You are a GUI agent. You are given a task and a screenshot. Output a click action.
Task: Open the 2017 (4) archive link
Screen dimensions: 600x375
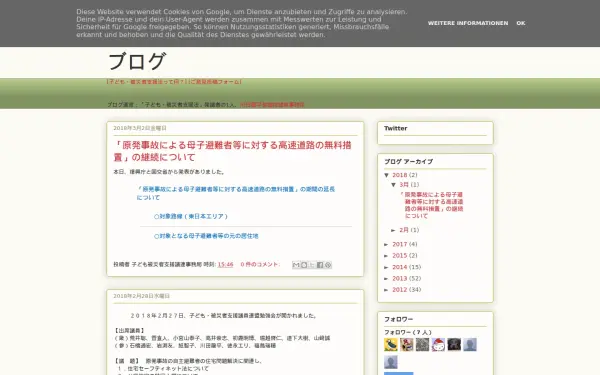coord(399,244)
